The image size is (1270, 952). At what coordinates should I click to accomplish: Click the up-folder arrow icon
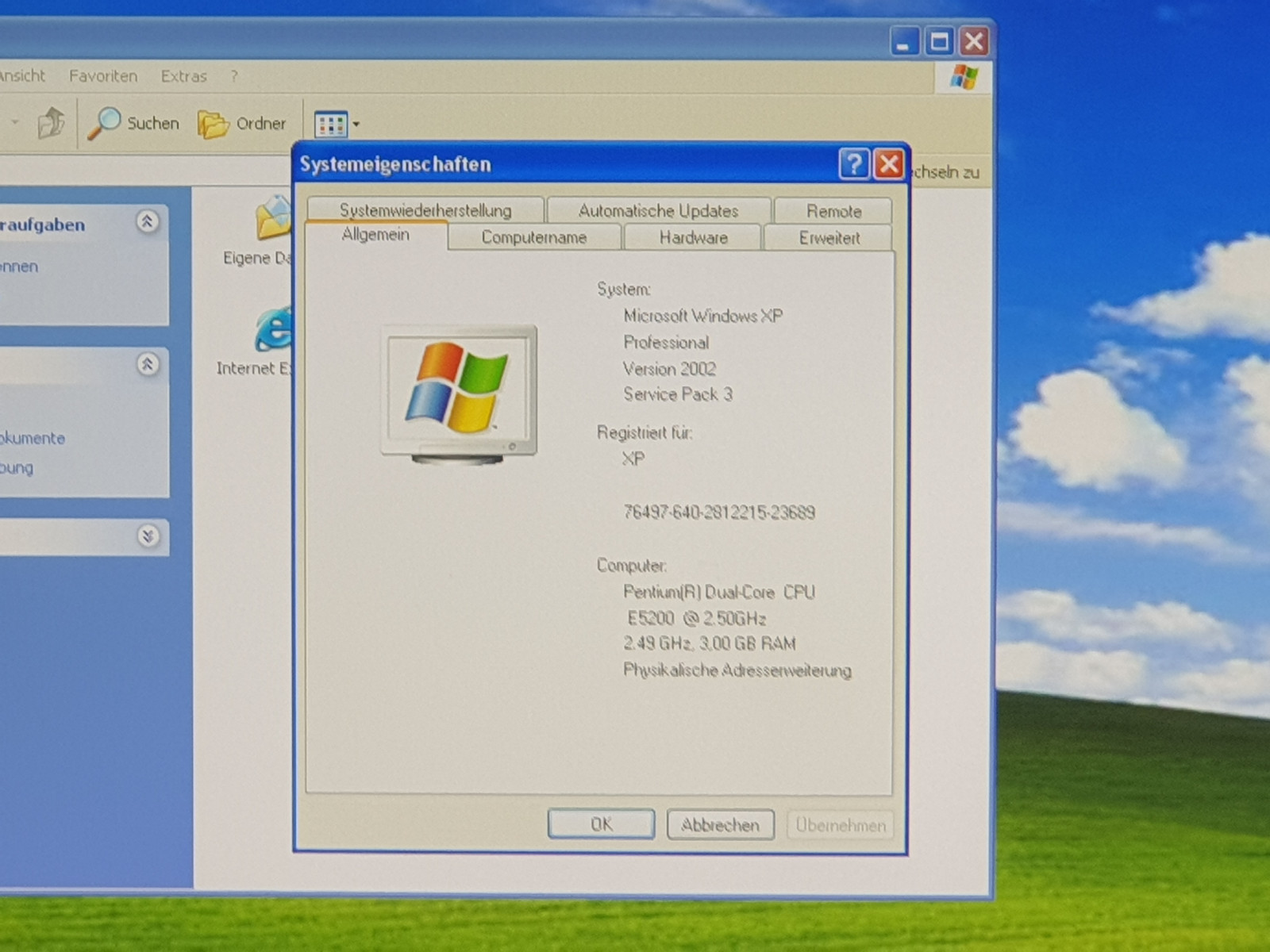52,123
